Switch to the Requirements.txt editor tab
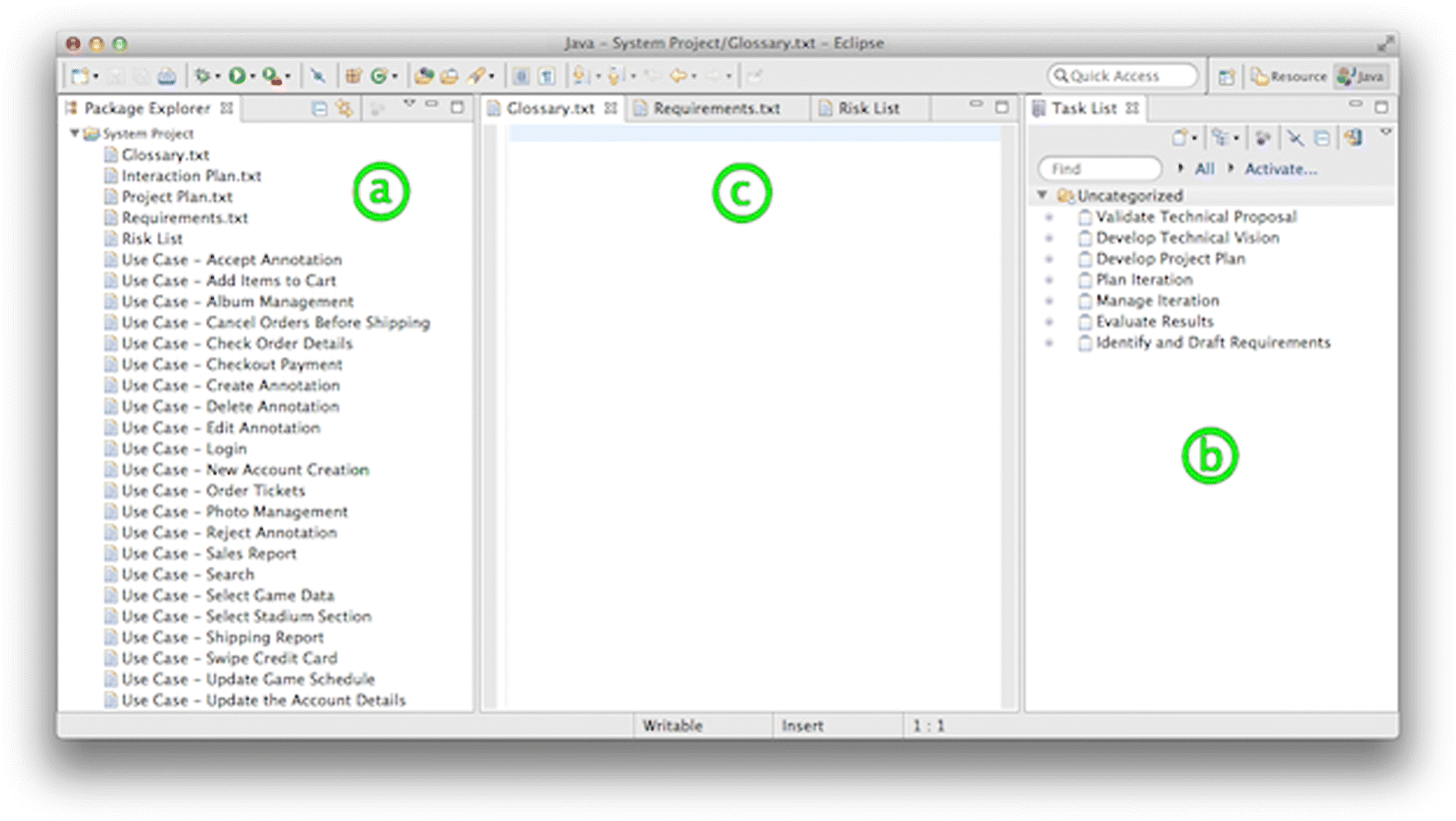This screenshot has width=1456, height=821. 717,108
